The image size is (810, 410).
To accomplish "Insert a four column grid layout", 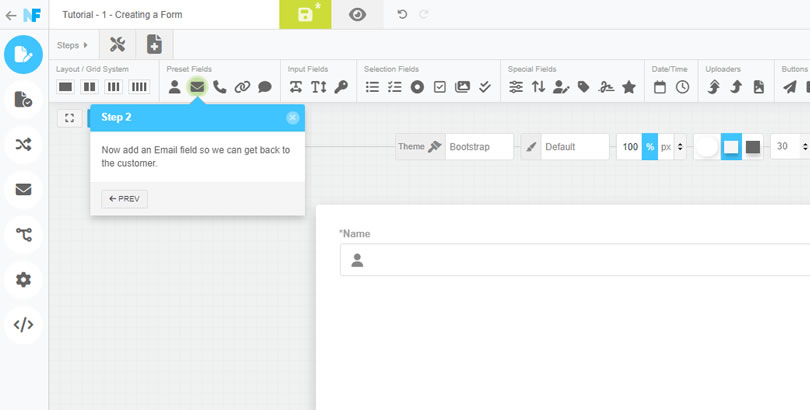I will point(139,87).
